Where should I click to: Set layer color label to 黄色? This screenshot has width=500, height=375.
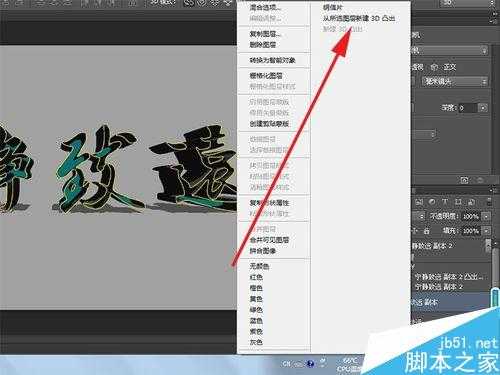[x=256, y=299]
